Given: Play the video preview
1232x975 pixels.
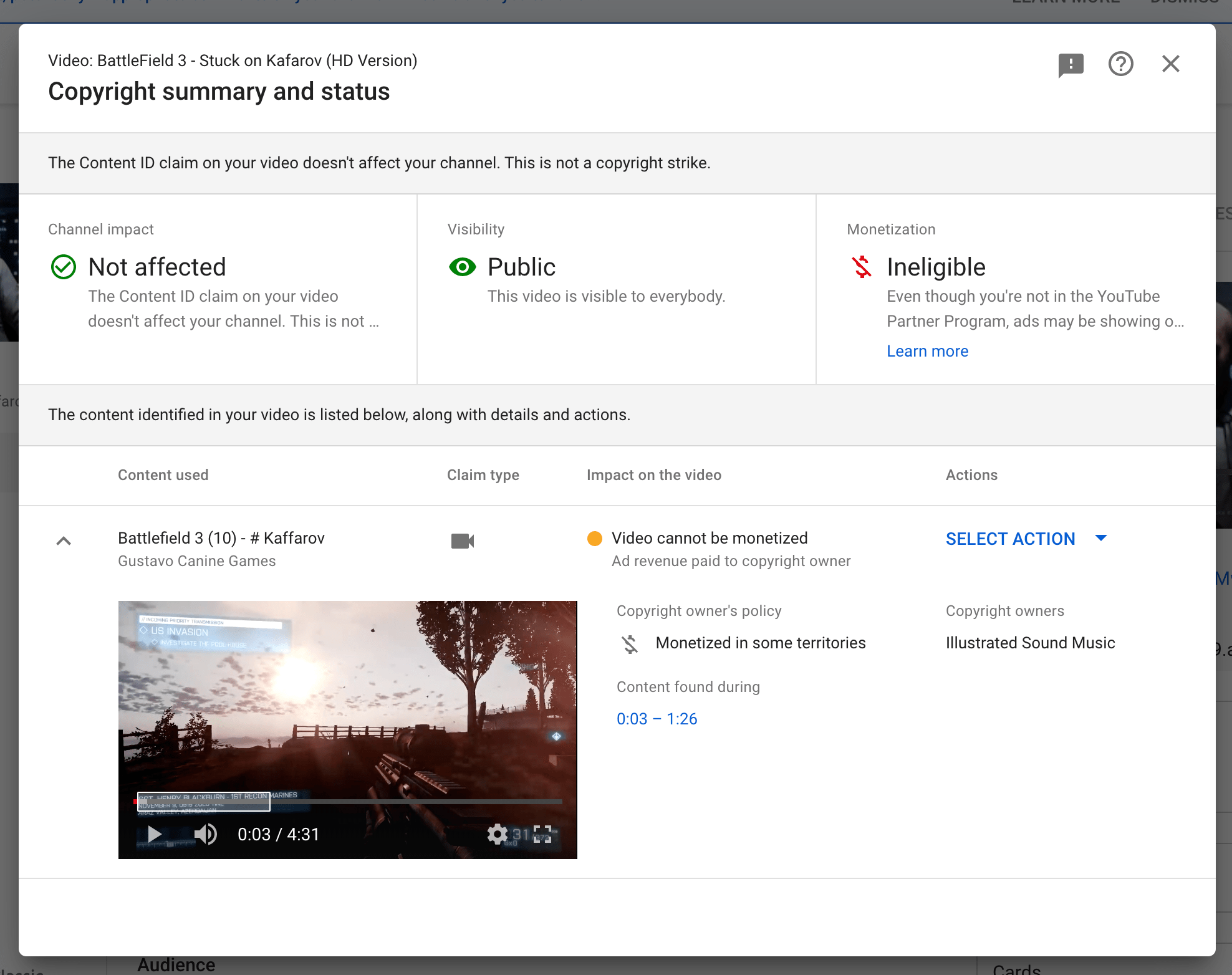Looking at the screenshot, I should click(154, 834).
